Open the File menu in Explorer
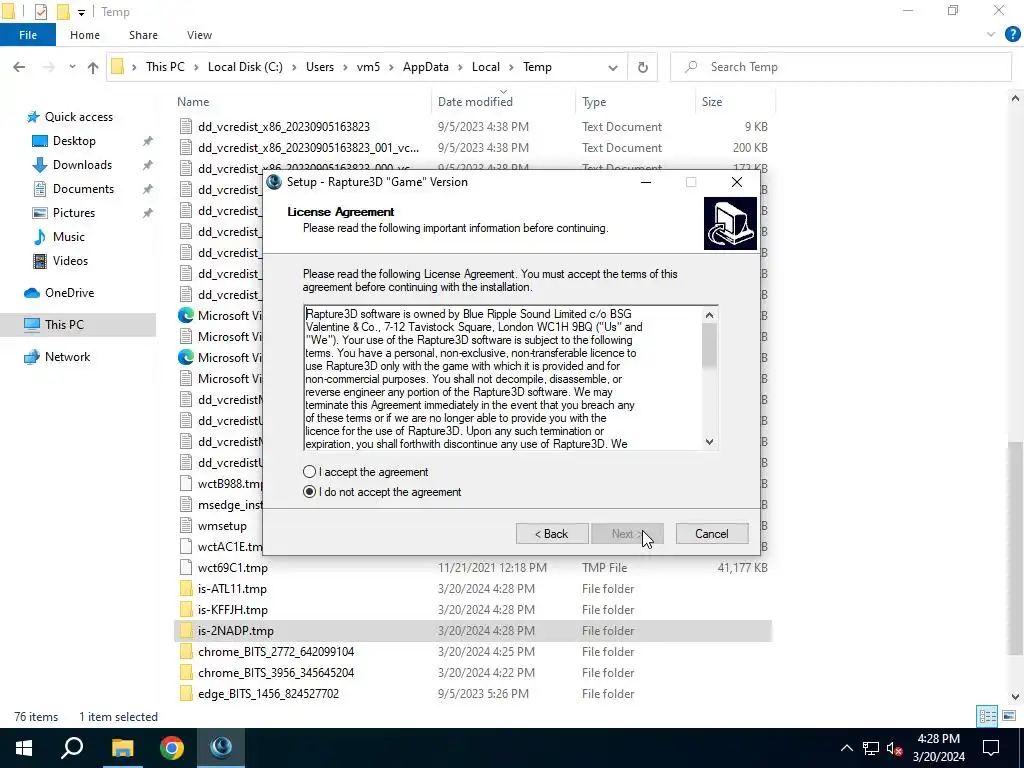The width and height of the screenshot is (1024, 768). pos(28,35)
